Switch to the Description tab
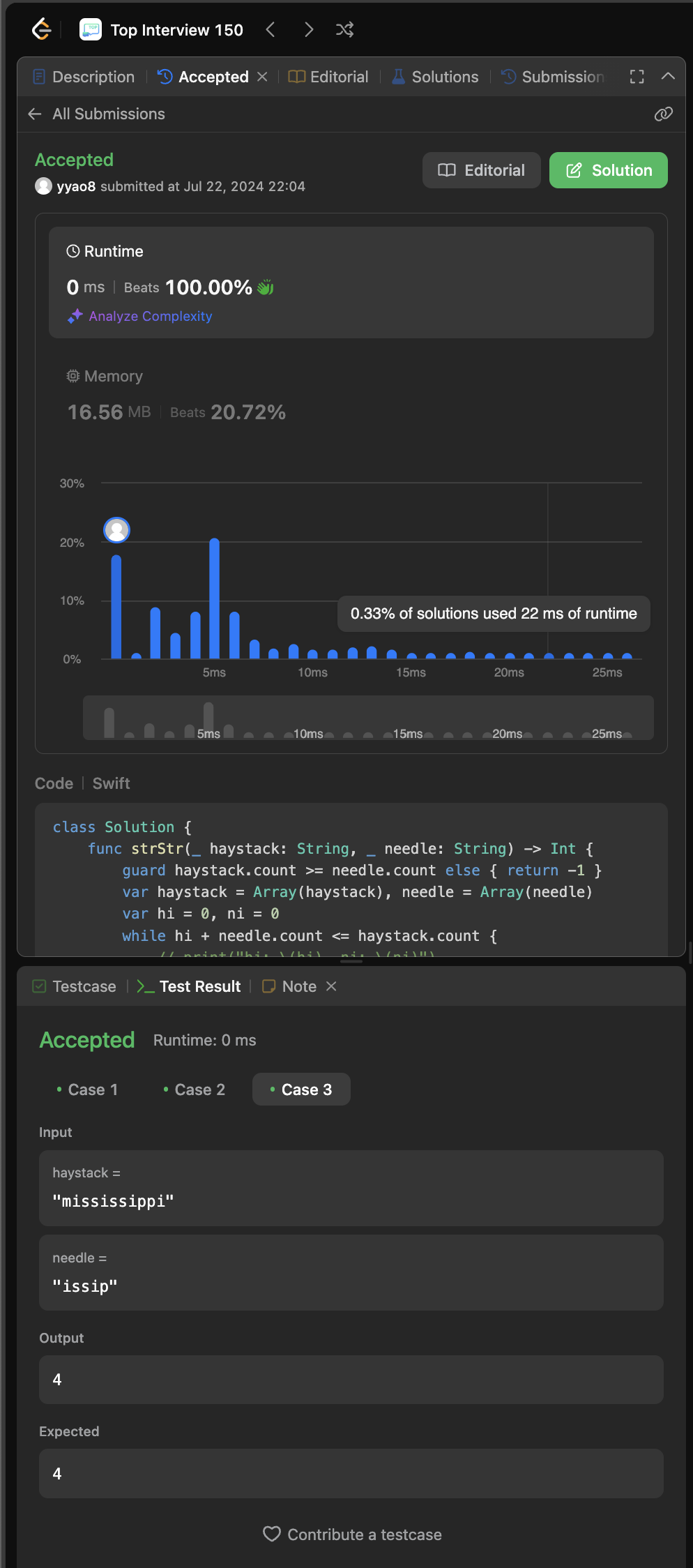The image size is (693, 1568). [84, 77]
